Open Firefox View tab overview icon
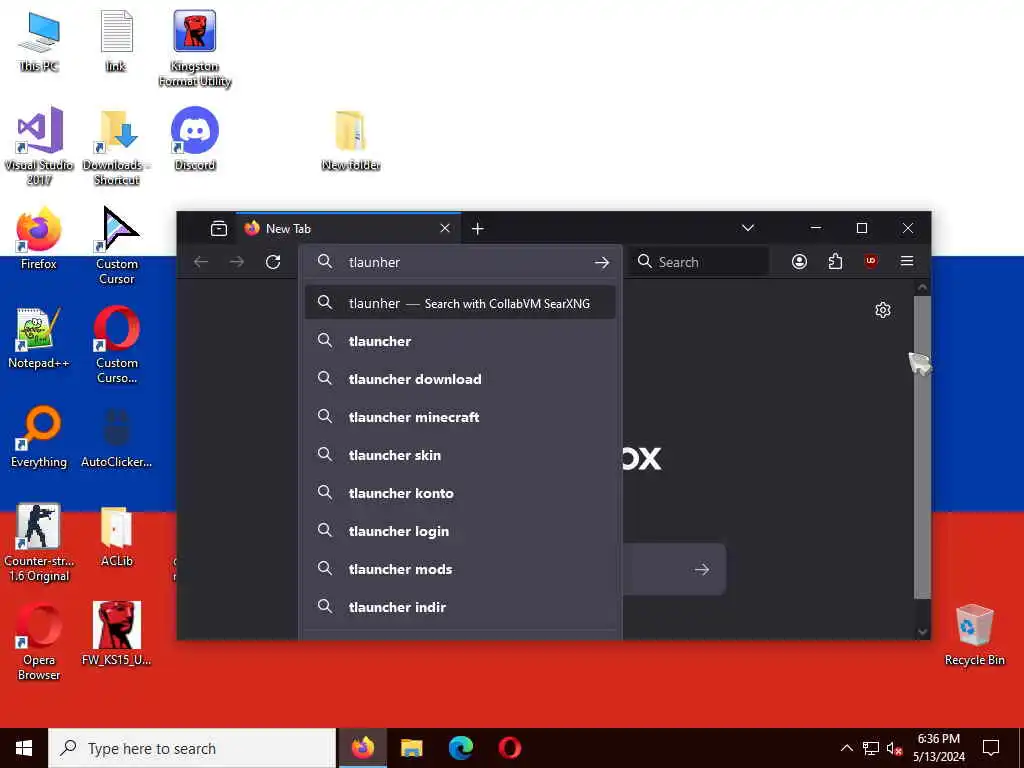 point(219,229)
